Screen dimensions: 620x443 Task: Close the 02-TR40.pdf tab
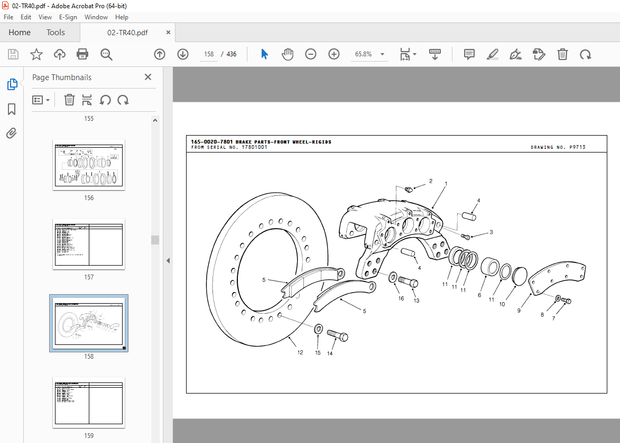pyautogui.click(x=168, y=32)
